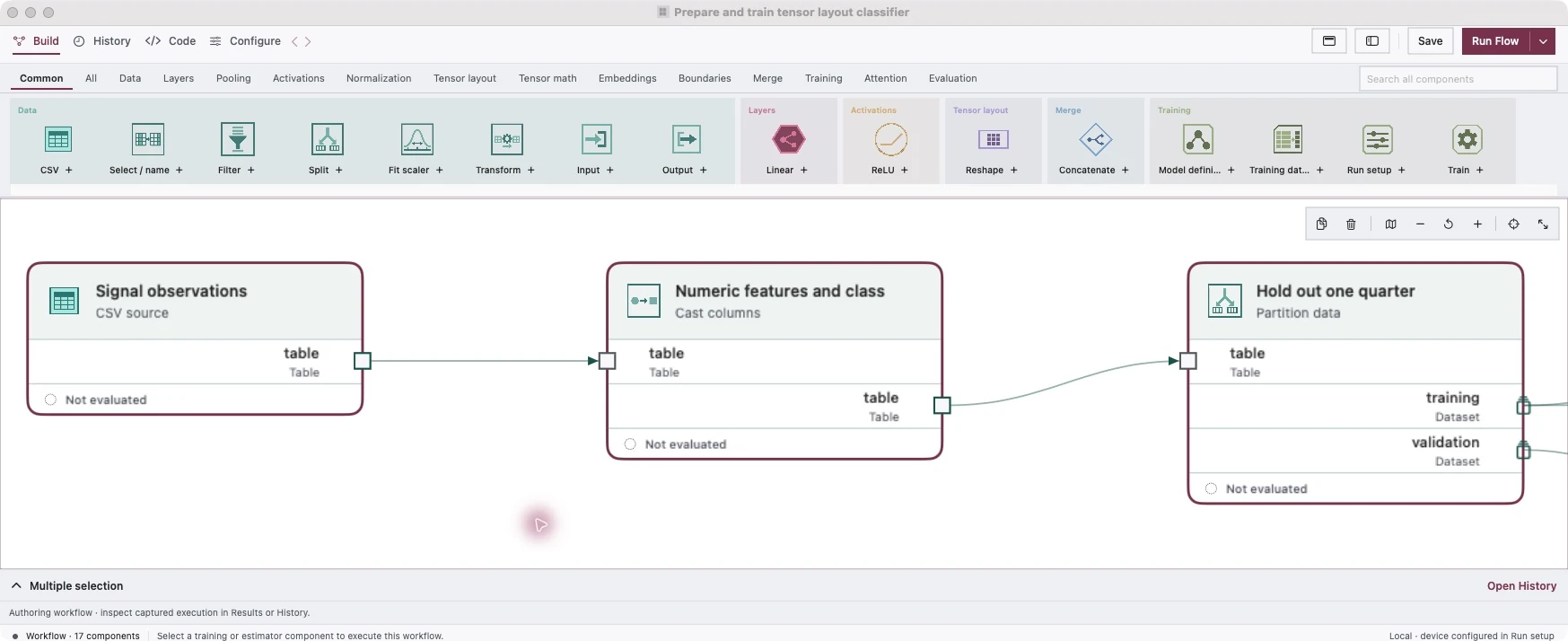Pick the ReLU activation icon
The image size is (1568, 641).
click(890, 140)
